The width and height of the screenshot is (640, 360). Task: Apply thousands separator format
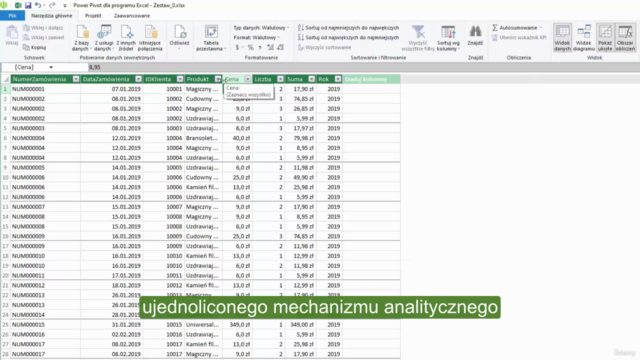260,47
